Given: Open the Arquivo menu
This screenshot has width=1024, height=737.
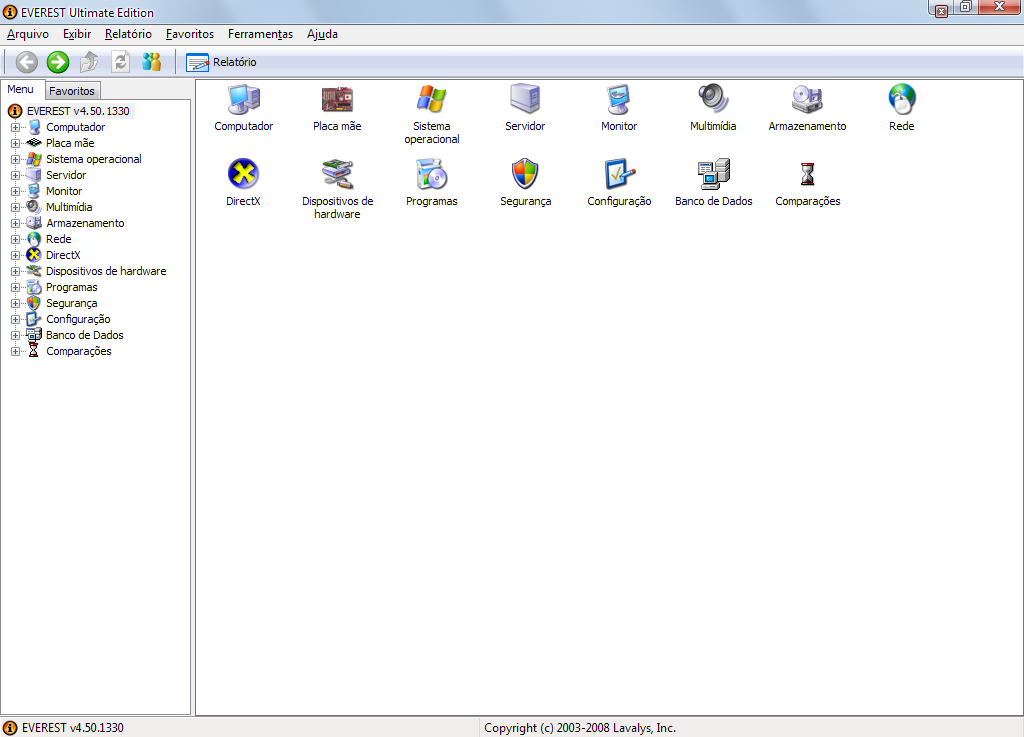Looking at the screenshot, I should (x=27, y=34).
